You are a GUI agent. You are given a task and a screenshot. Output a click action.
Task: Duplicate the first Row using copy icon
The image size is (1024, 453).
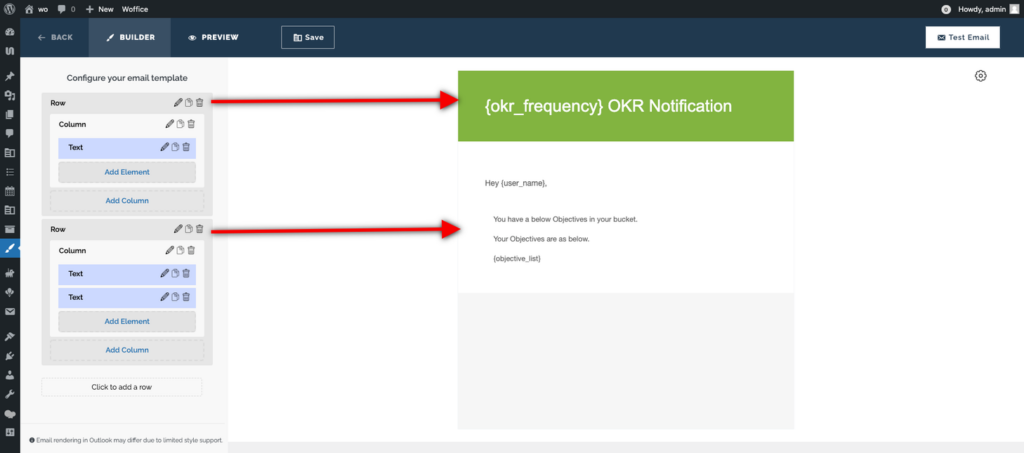pyautogui.click(x=189, y=102)
